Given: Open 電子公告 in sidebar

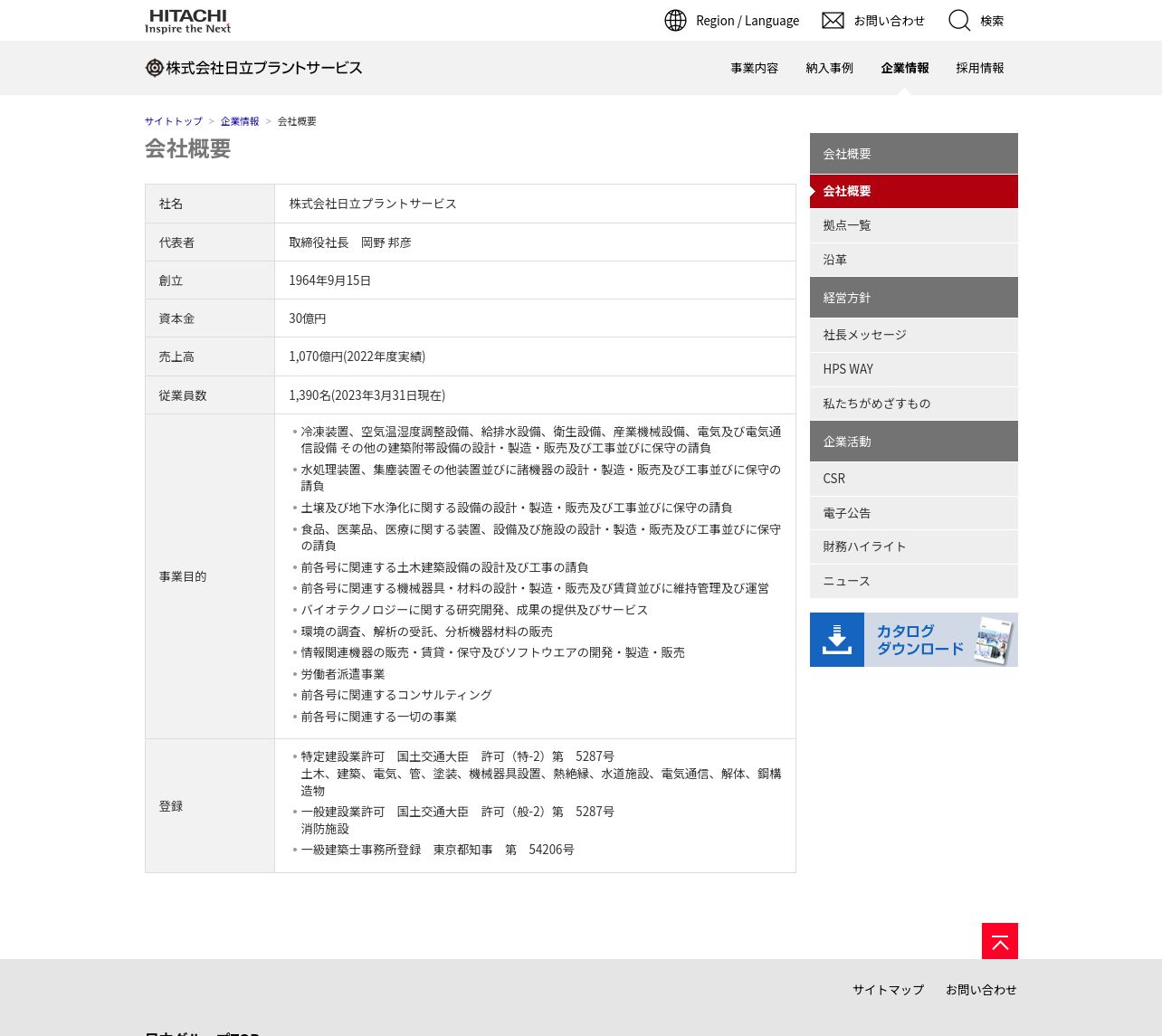Looking at the screenshot, I should coord(914,513).
